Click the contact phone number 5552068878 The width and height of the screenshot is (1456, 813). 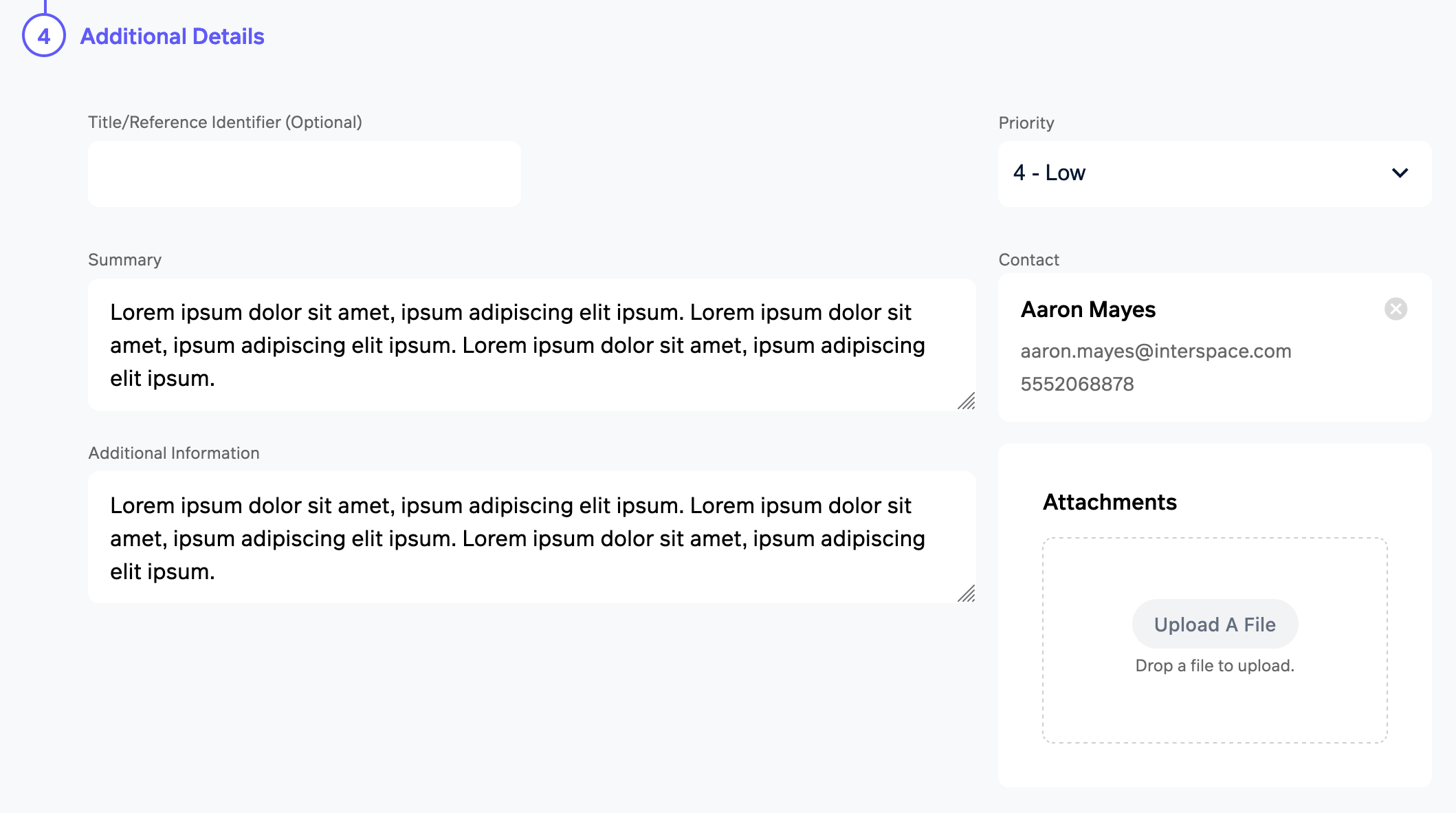coord(1077,384)
